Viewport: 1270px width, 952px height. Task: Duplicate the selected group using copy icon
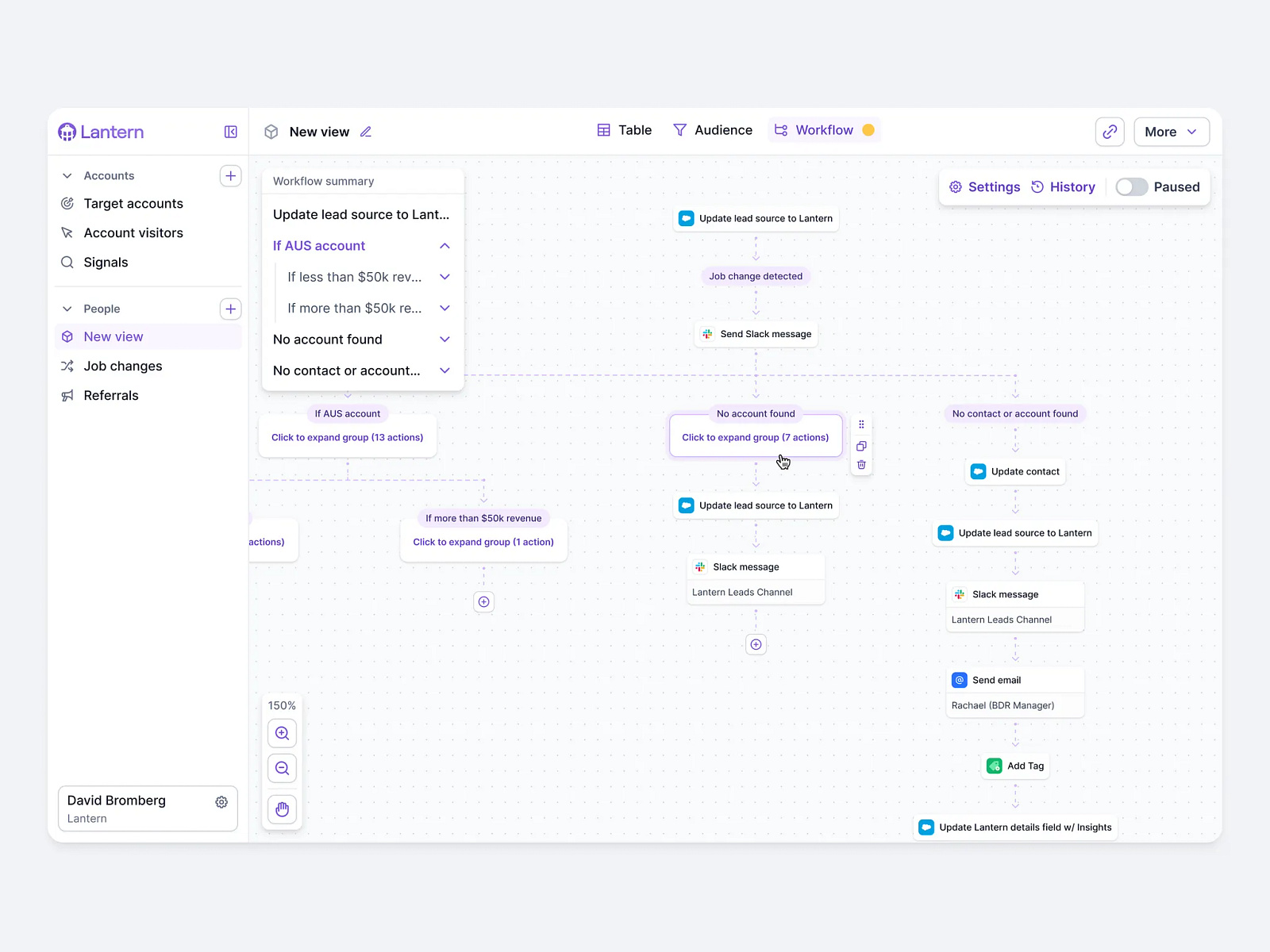pos(861,446)
